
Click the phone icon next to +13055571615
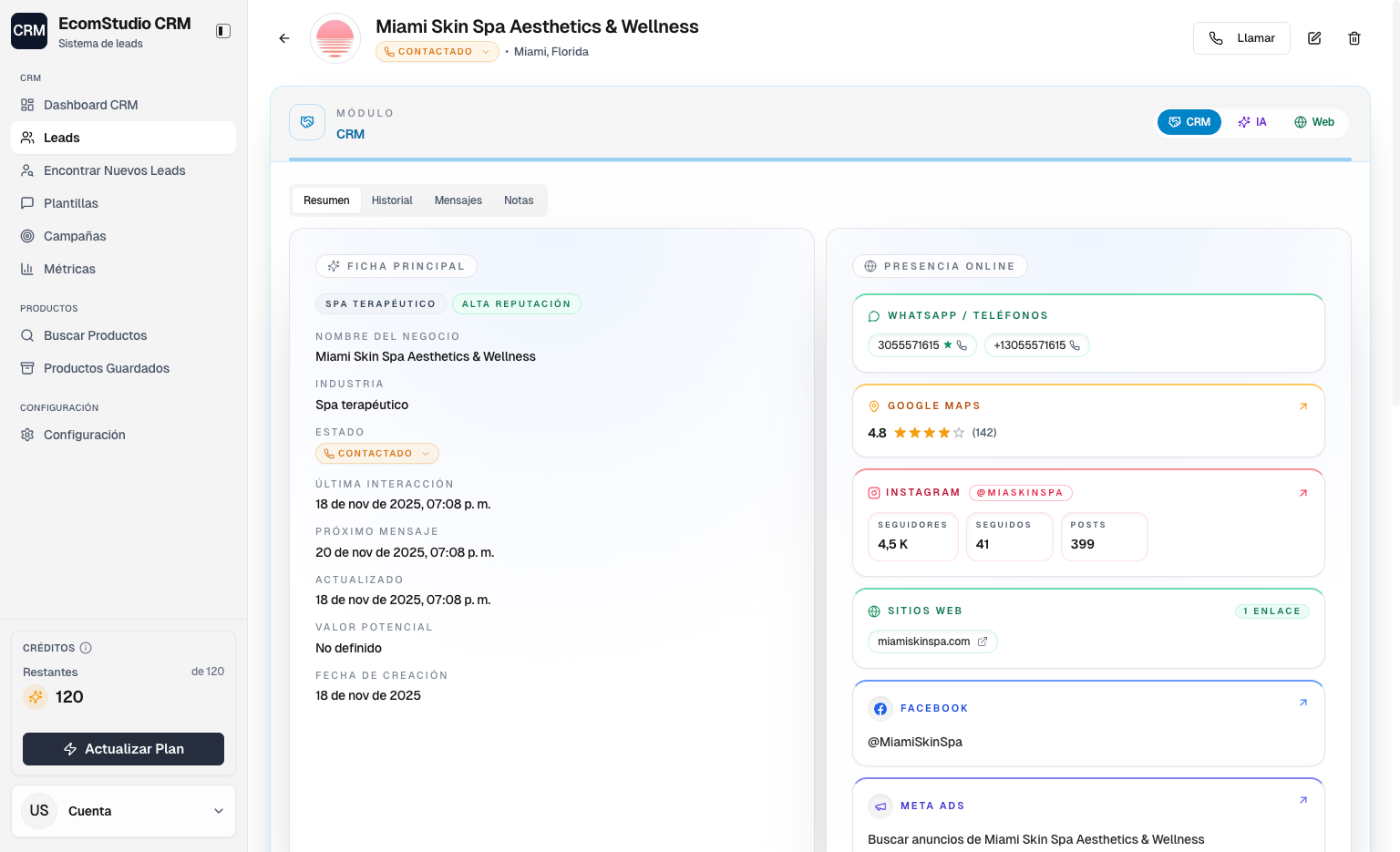1076,345
